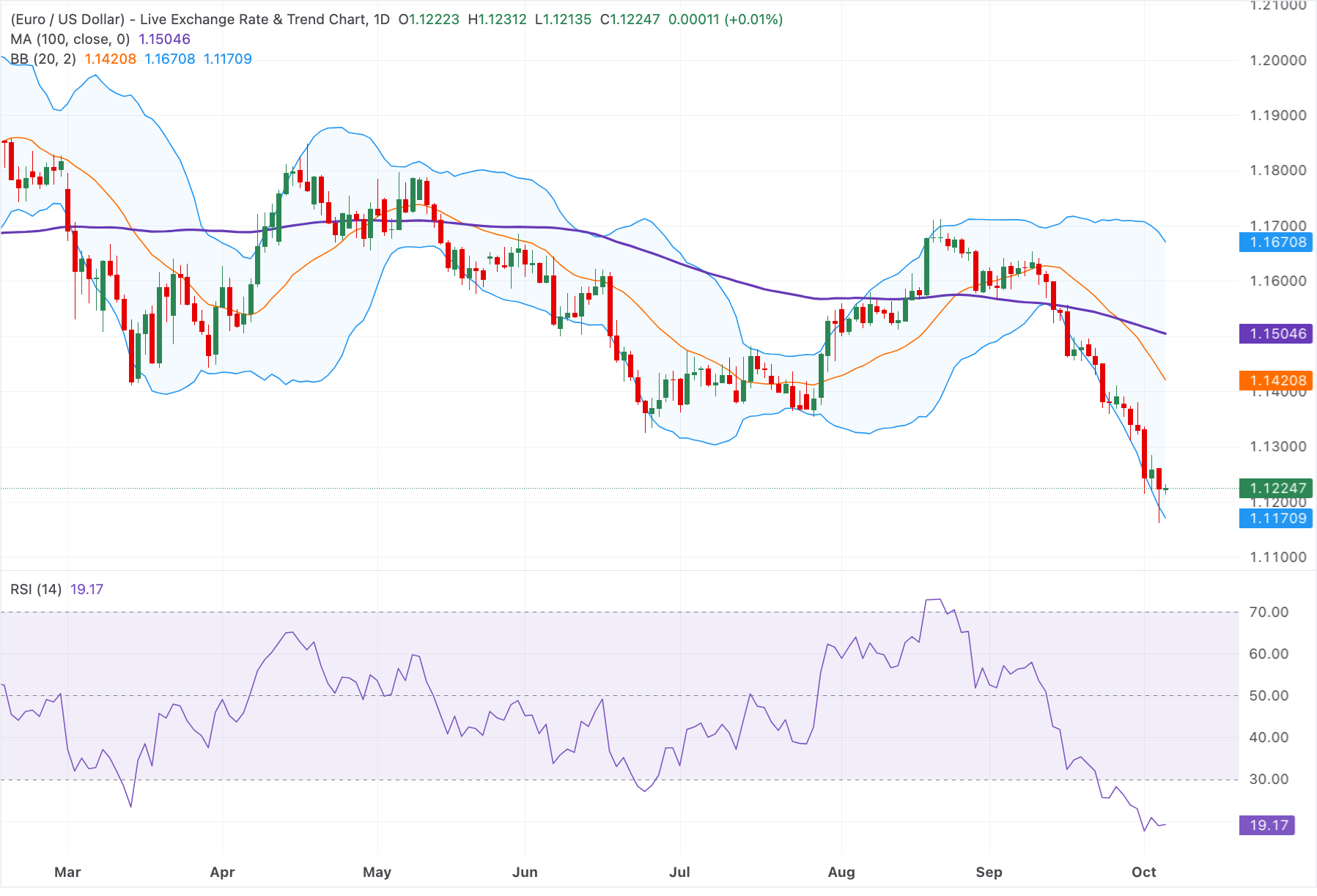
Task: Click the May label on time axis
Action: pos(377,872)
